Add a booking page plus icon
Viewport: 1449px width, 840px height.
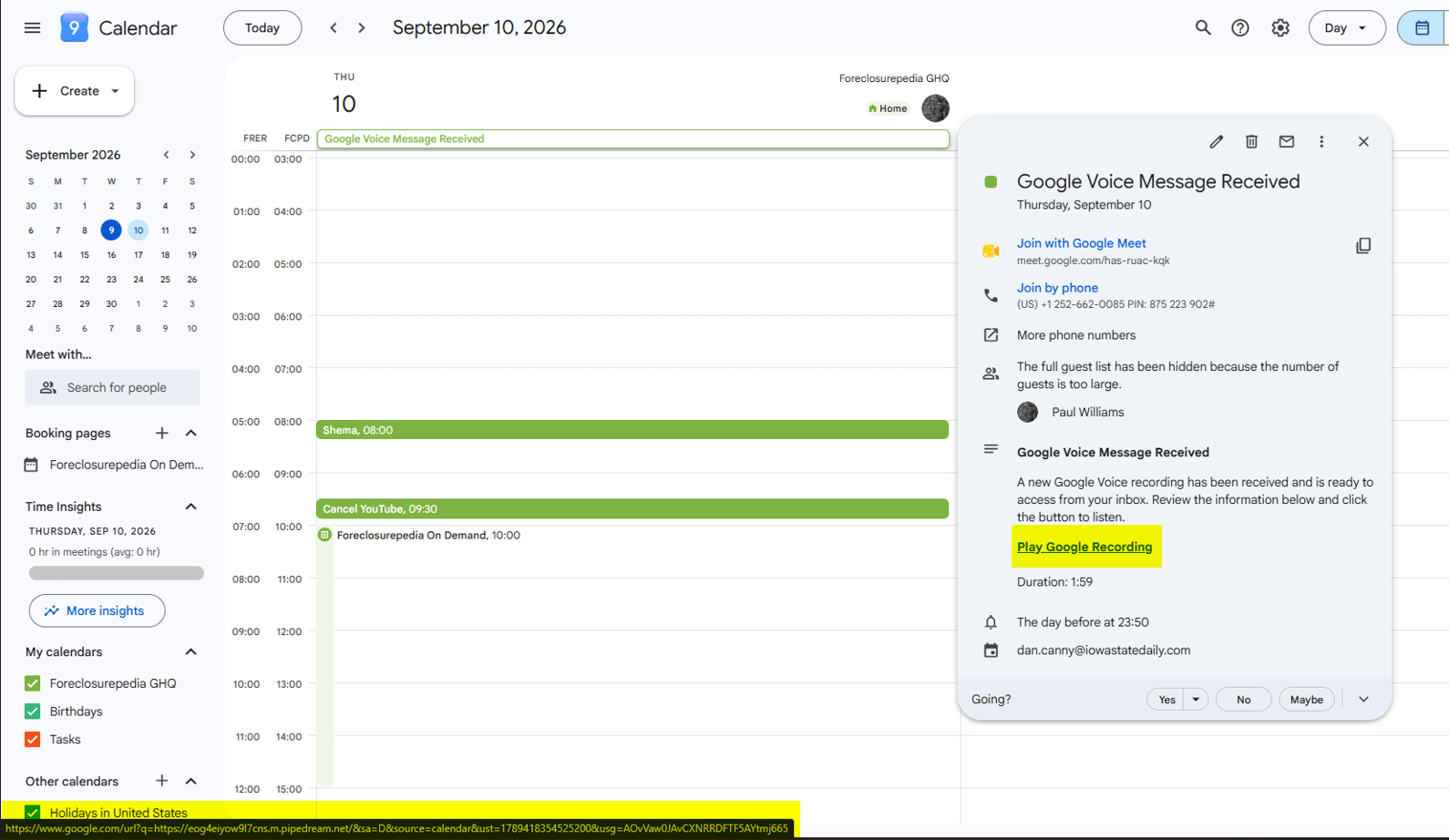tap(162, 433)
